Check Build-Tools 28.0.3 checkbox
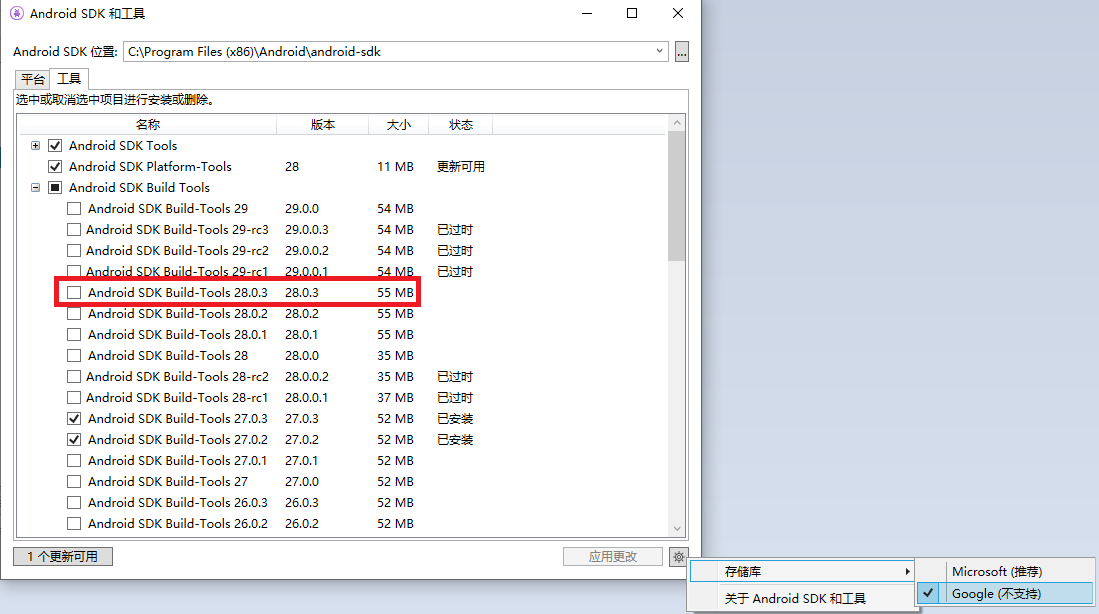This screenshot has width=1099, height=614. tap(74, 293)
